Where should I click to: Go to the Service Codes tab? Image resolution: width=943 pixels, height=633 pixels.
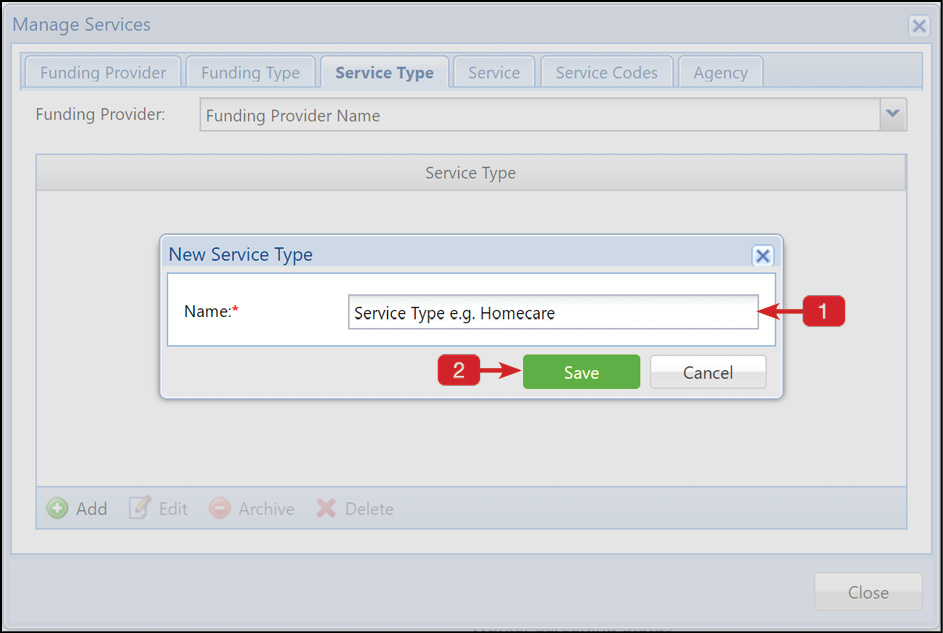pyautogui.click(x=606, y=73)
